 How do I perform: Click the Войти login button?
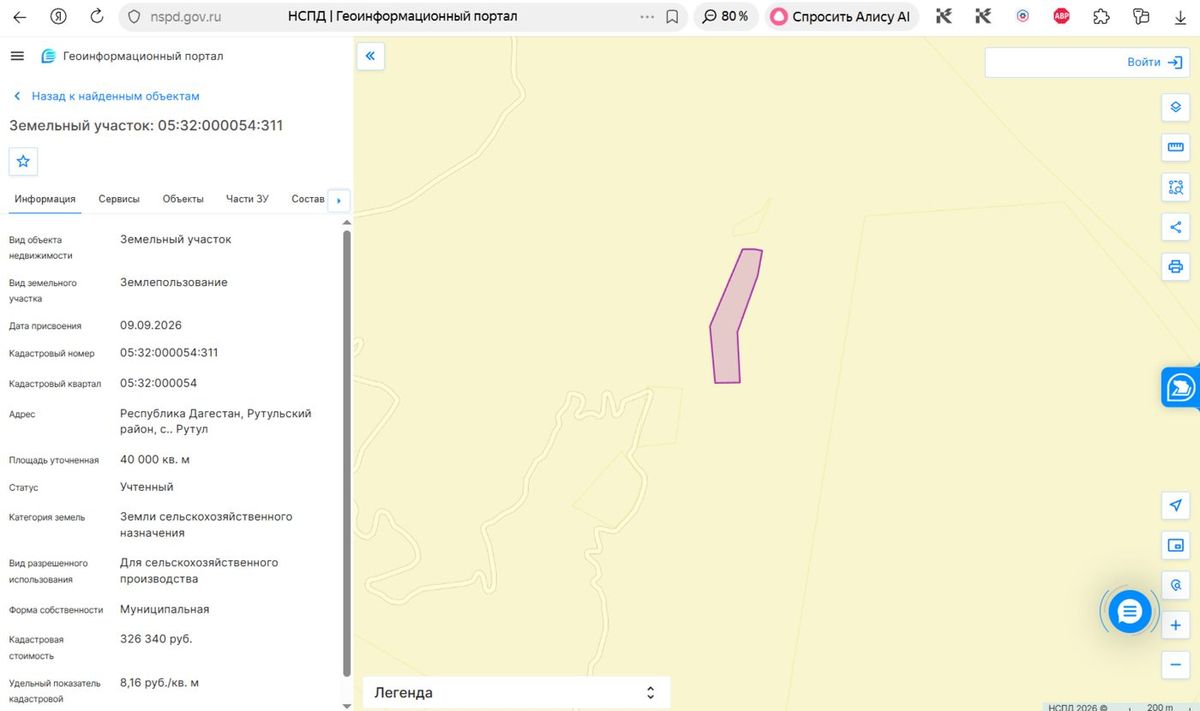pyautogui.click(x=1155, y=62)
